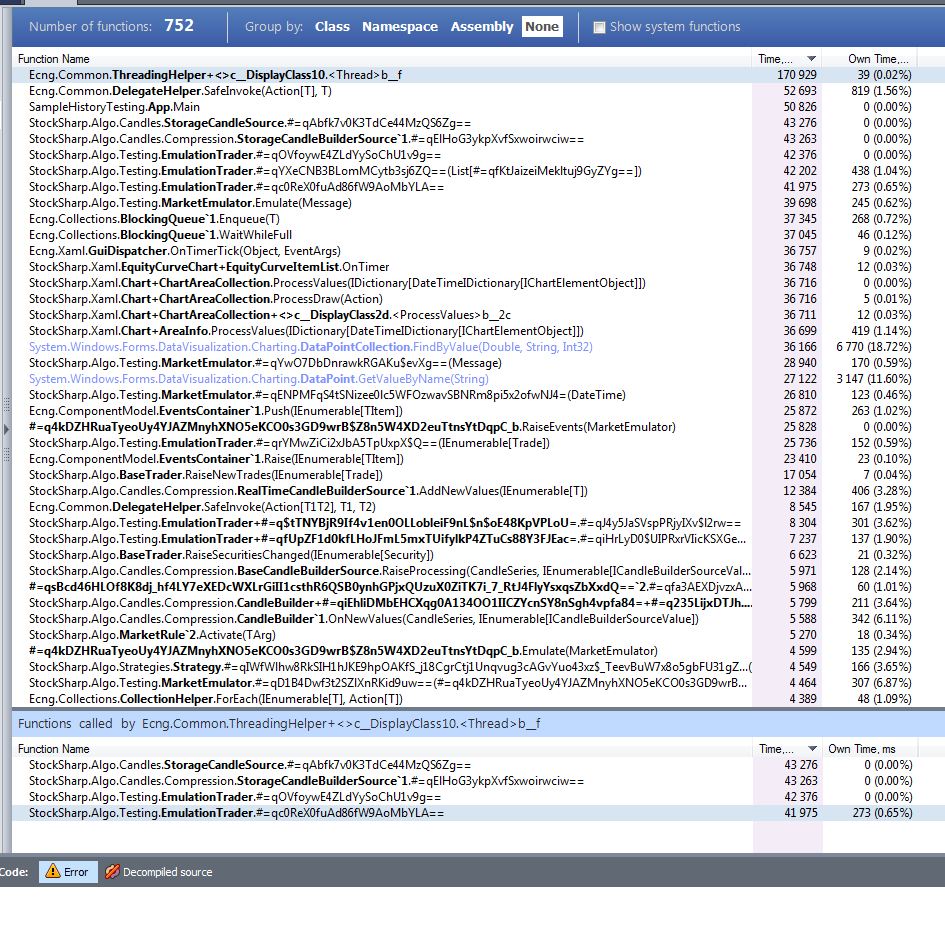The height and width of the screenshot is (930, 945).
Task: Enable the Show system functions checkbox
Action: [599, 27]
